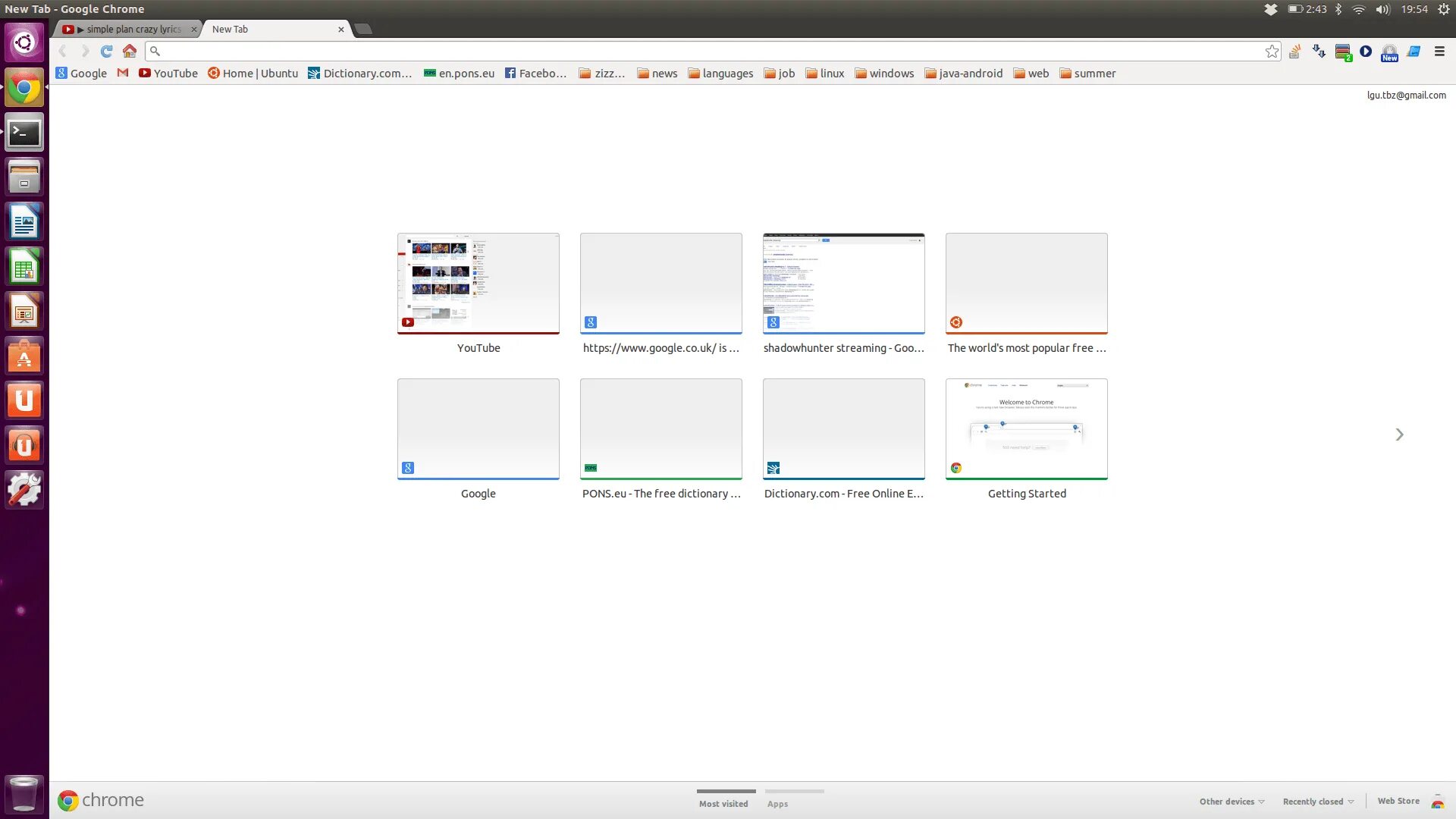The width and height of the screenshot is (1456, 819).
Task: Click the Dropbox tray icon
Action: [1271, 9]
